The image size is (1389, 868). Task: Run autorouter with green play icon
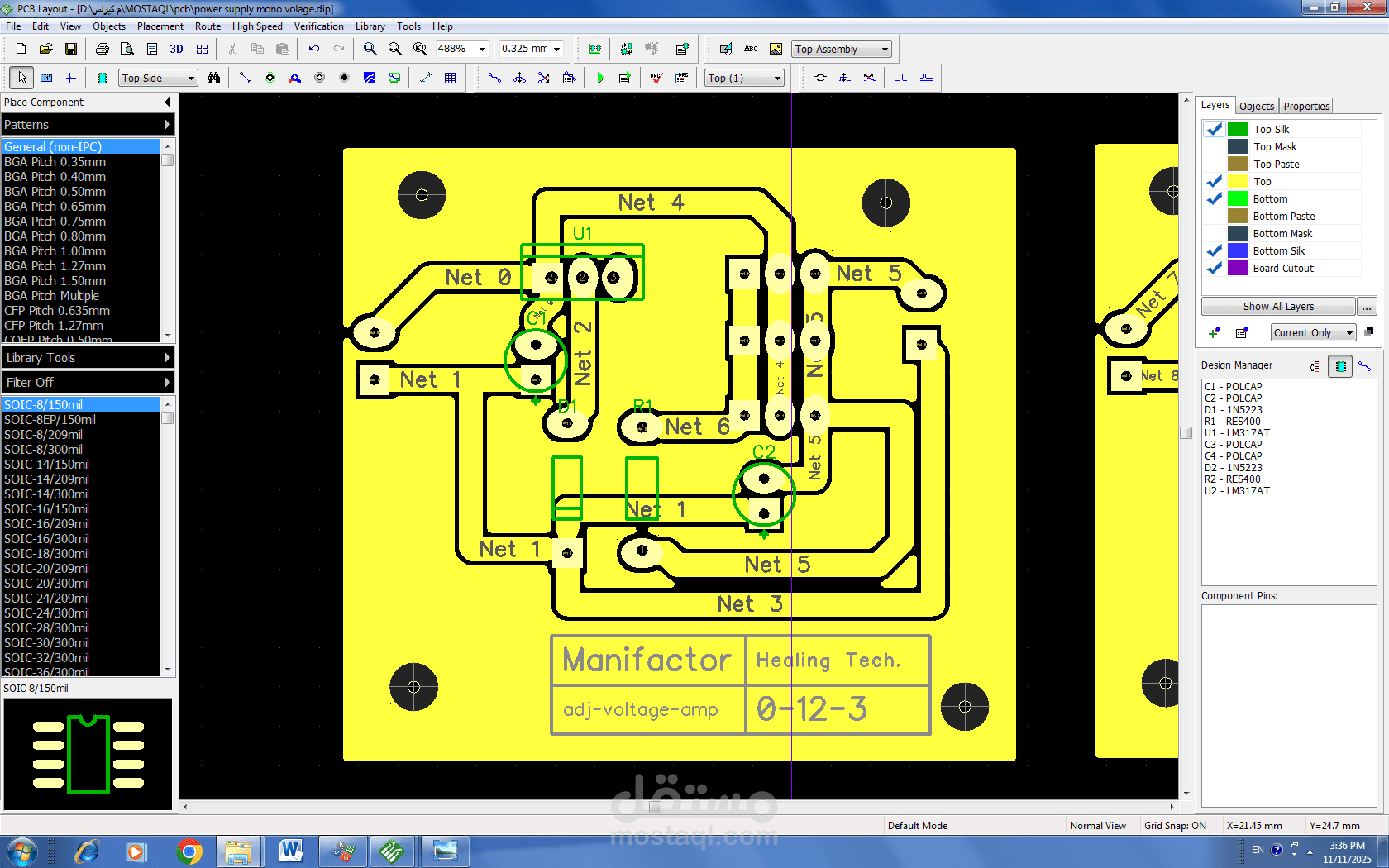[600, 78]
